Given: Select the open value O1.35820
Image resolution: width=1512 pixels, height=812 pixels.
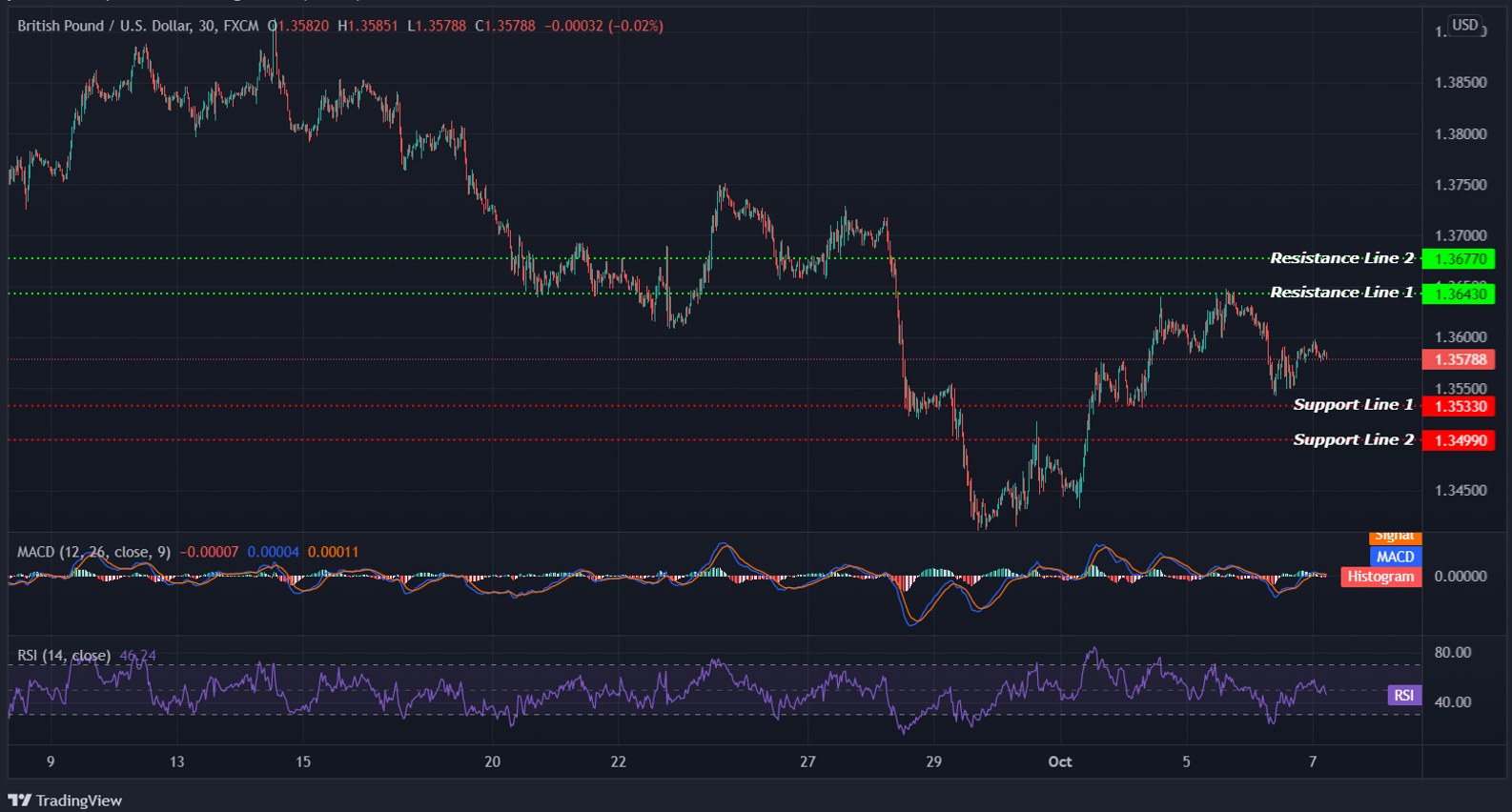Looking at the screenshot, I should (297, 26).
